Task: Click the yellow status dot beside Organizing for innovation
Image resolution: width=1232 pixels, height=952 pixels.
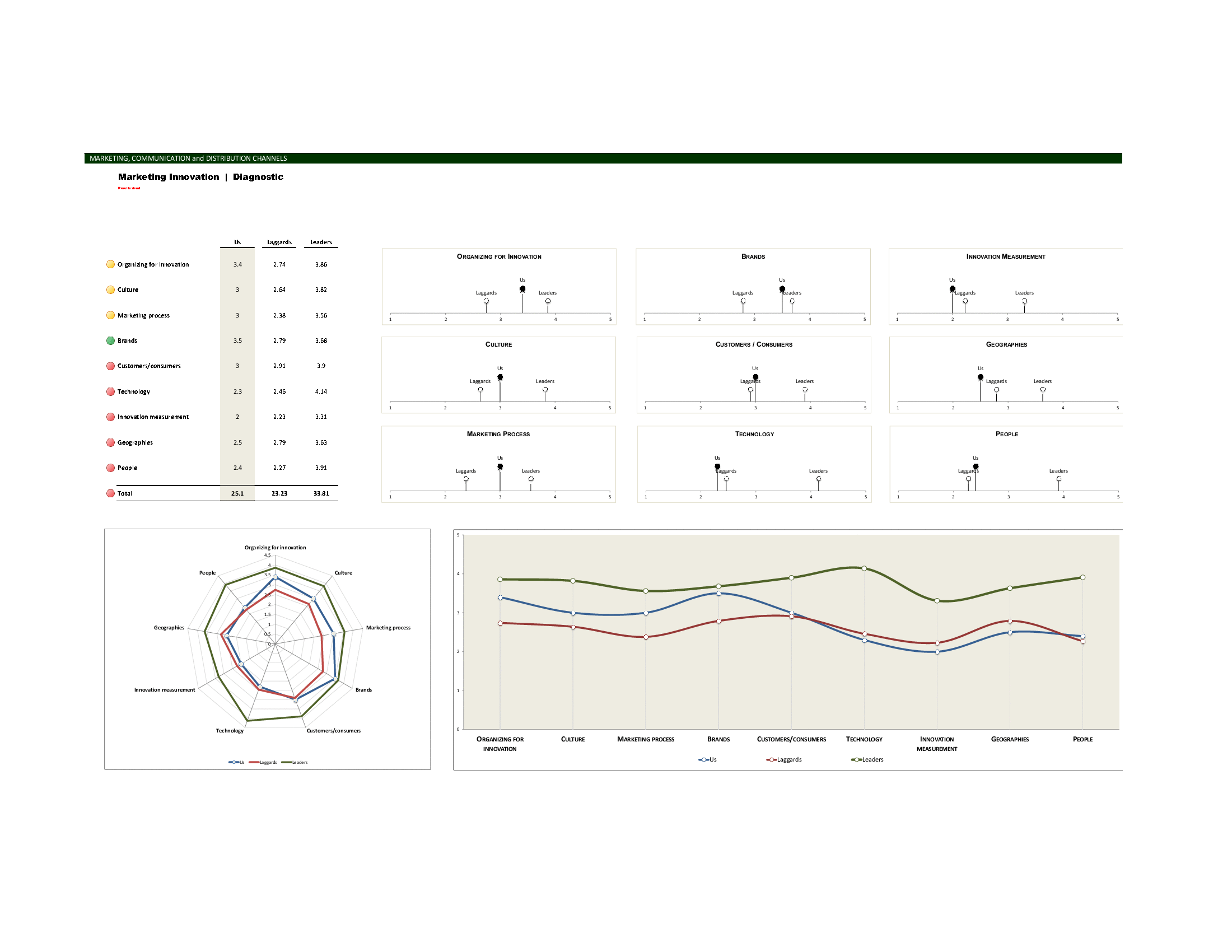Action: tap(110, 264)
